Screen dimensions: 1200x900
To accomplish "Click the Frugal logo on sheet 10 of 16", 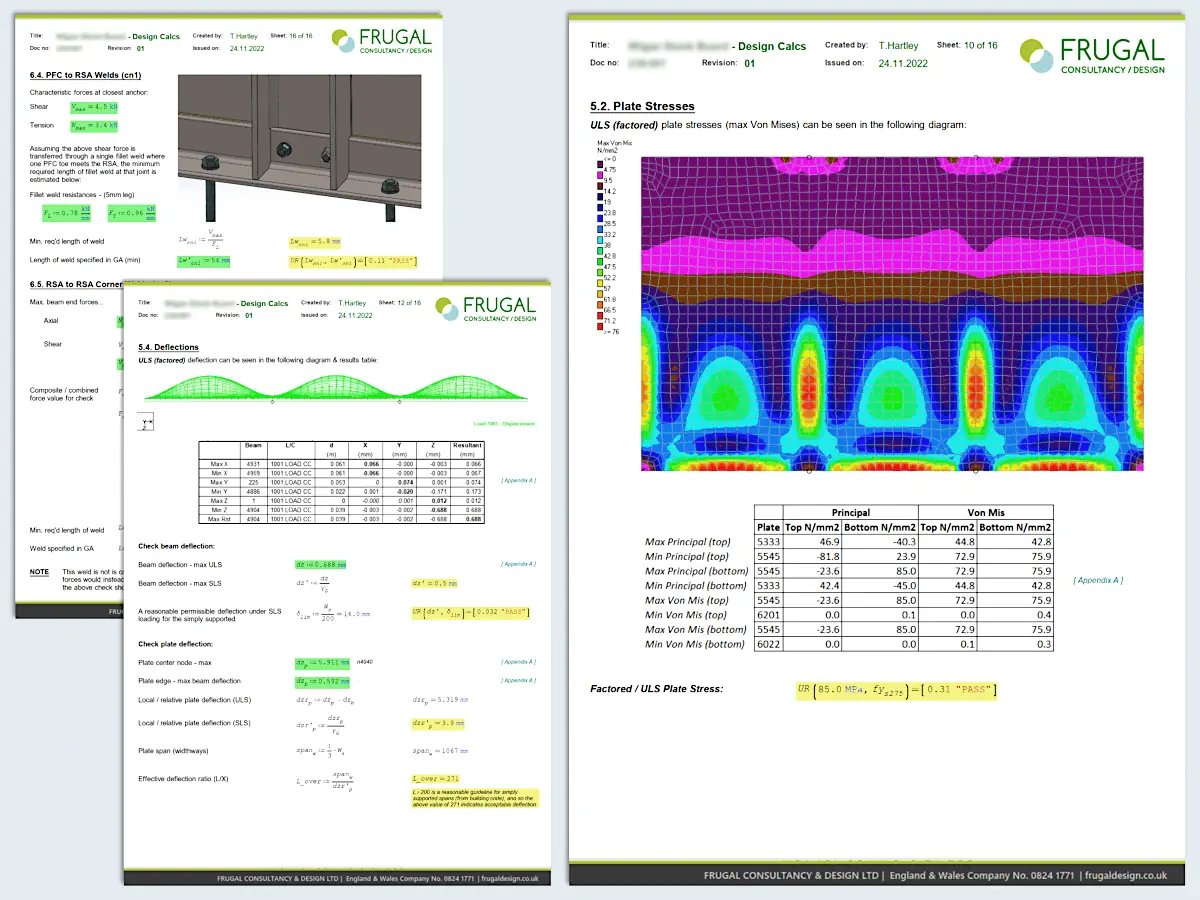I will [1092, 55].
